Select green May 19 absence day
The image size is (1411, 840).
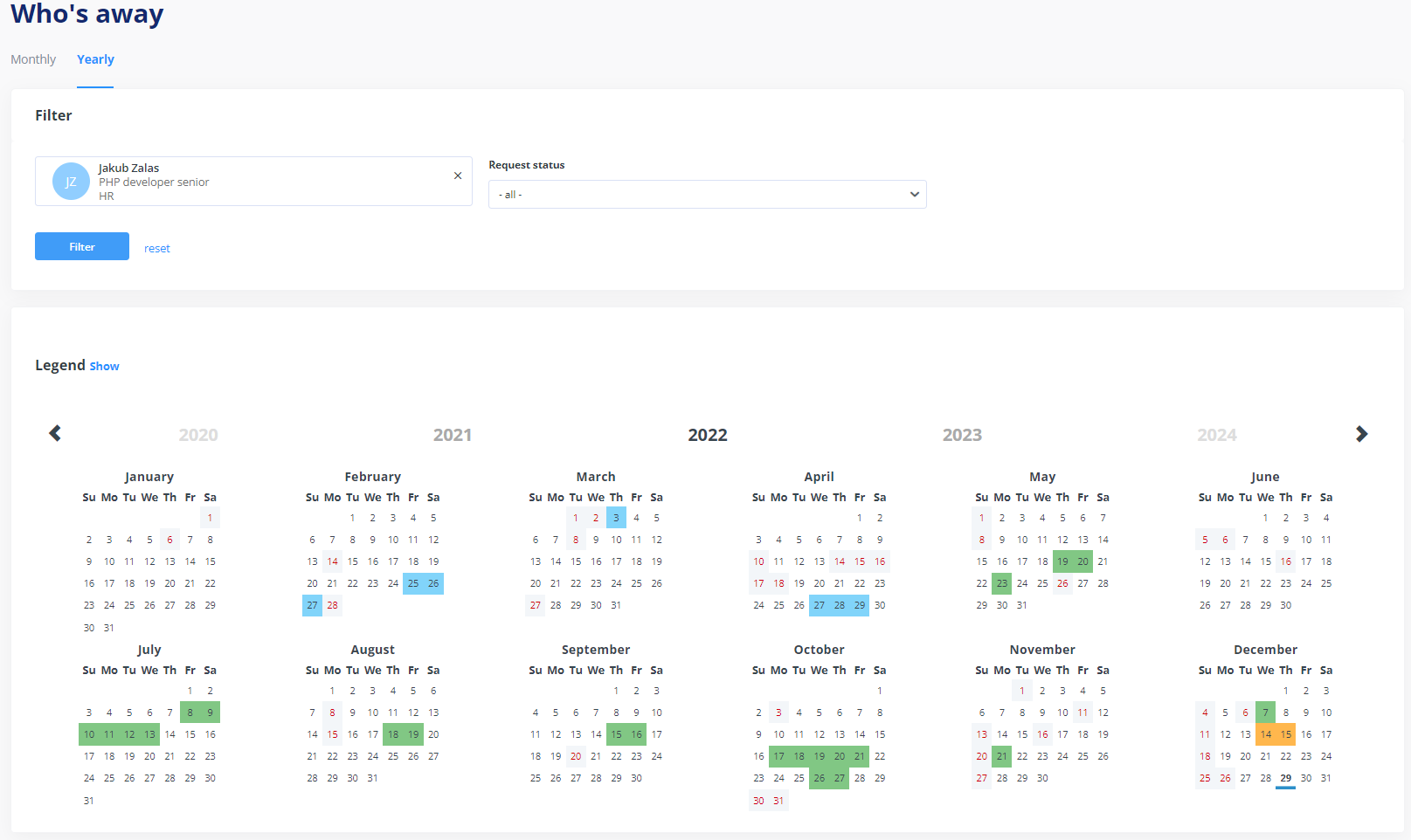[x=1062, y=561]
